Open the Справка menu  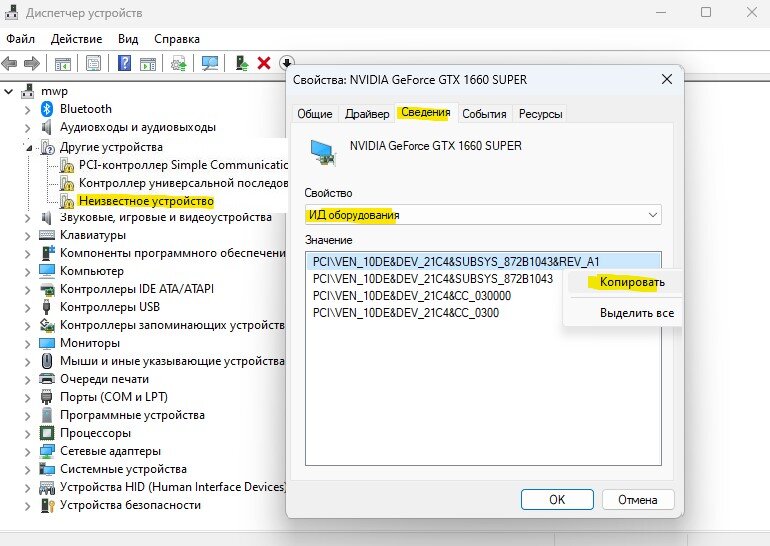coord(177,39)
